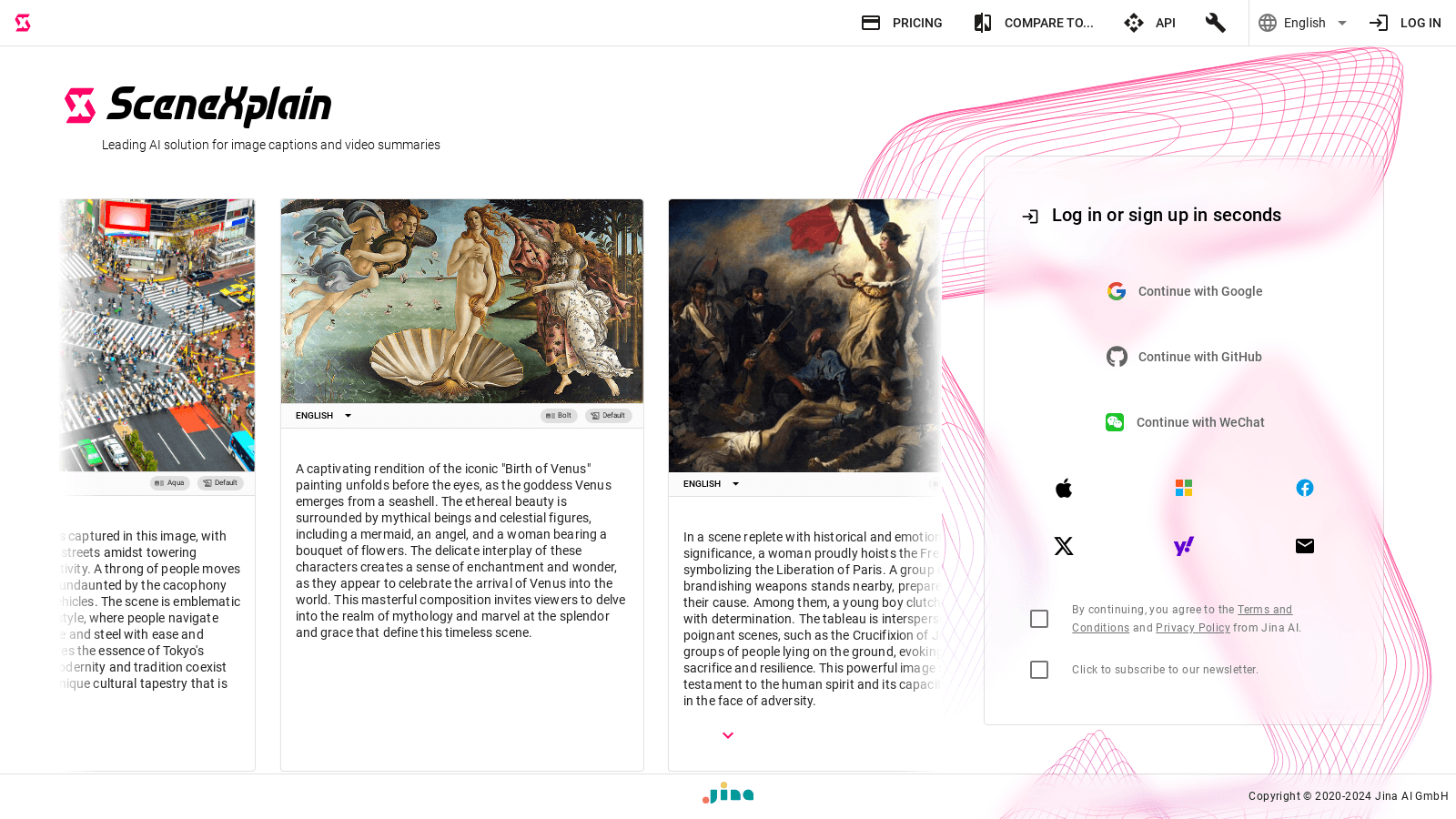Continue with GitHub sign-in

[x=1184, y=357]
